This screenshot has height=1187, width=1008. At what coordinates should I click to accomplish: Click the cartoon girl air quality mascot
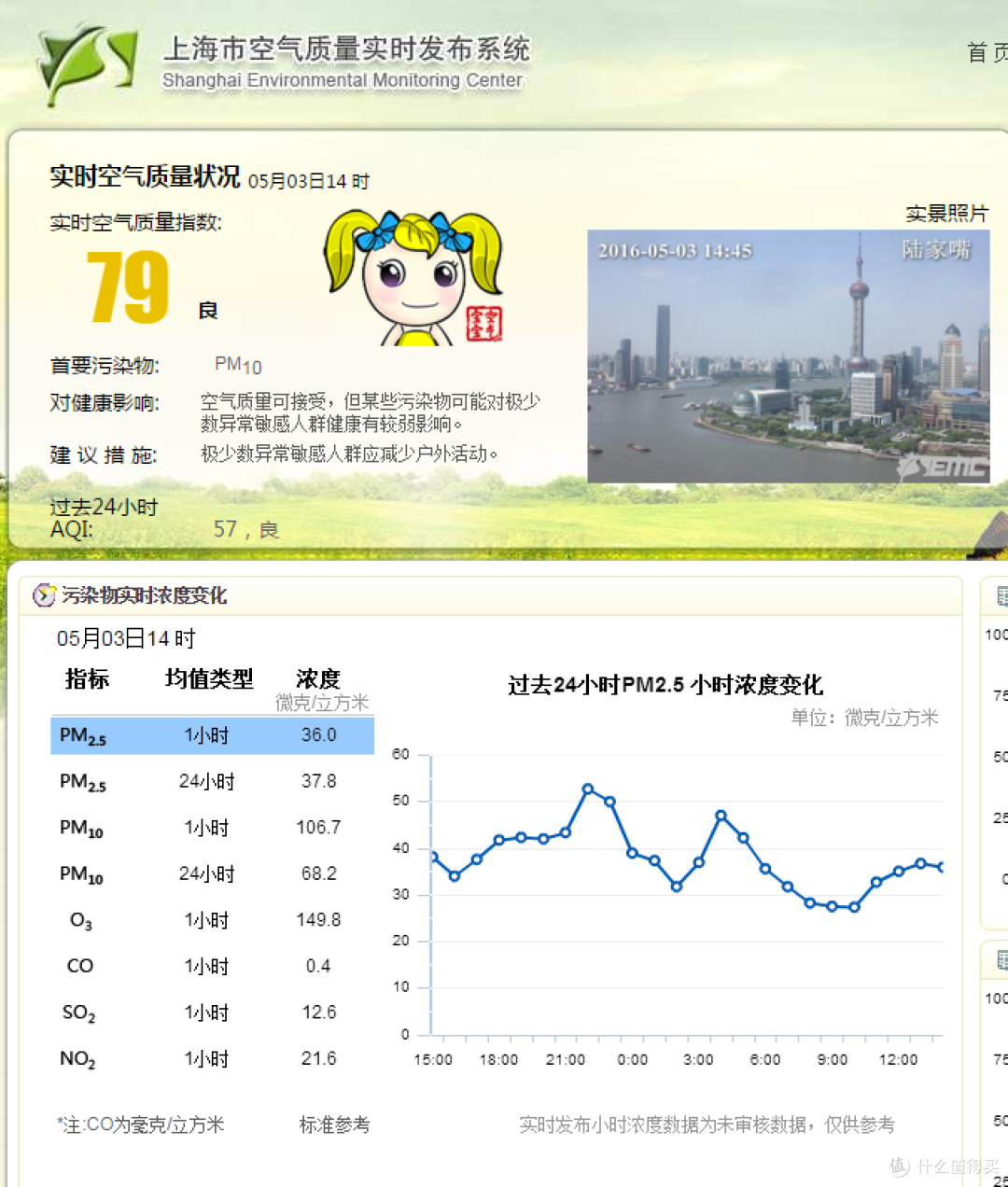click(413, 277)
